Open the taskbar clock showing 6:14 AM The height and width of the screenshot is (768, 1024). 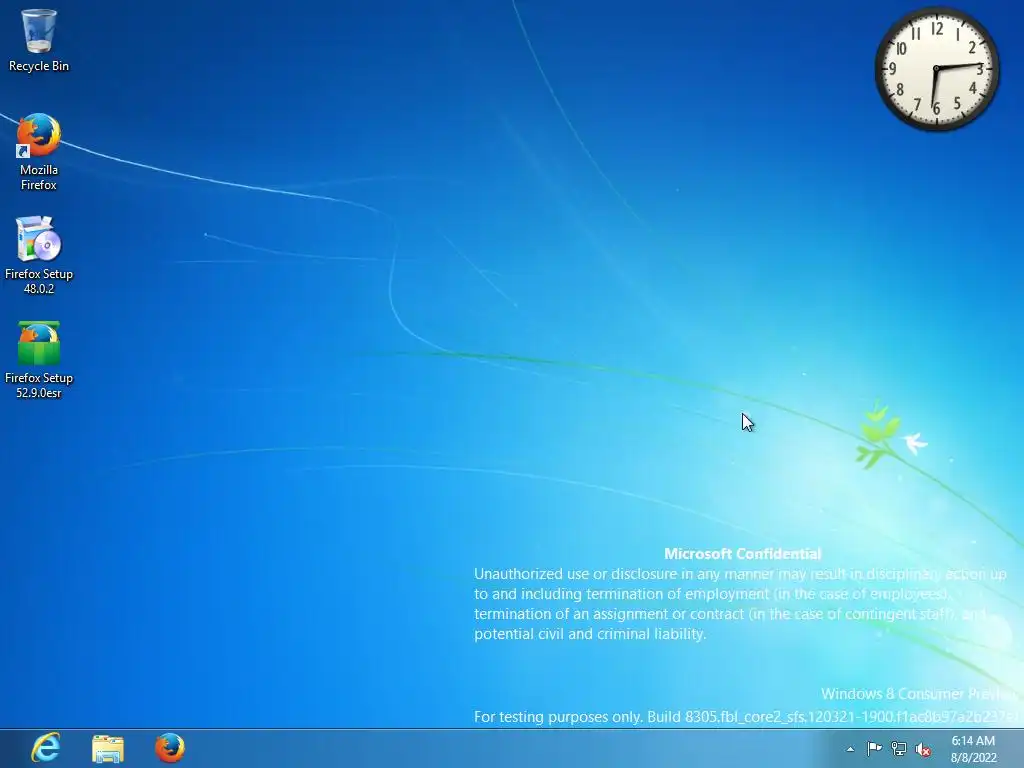point(973,741)
